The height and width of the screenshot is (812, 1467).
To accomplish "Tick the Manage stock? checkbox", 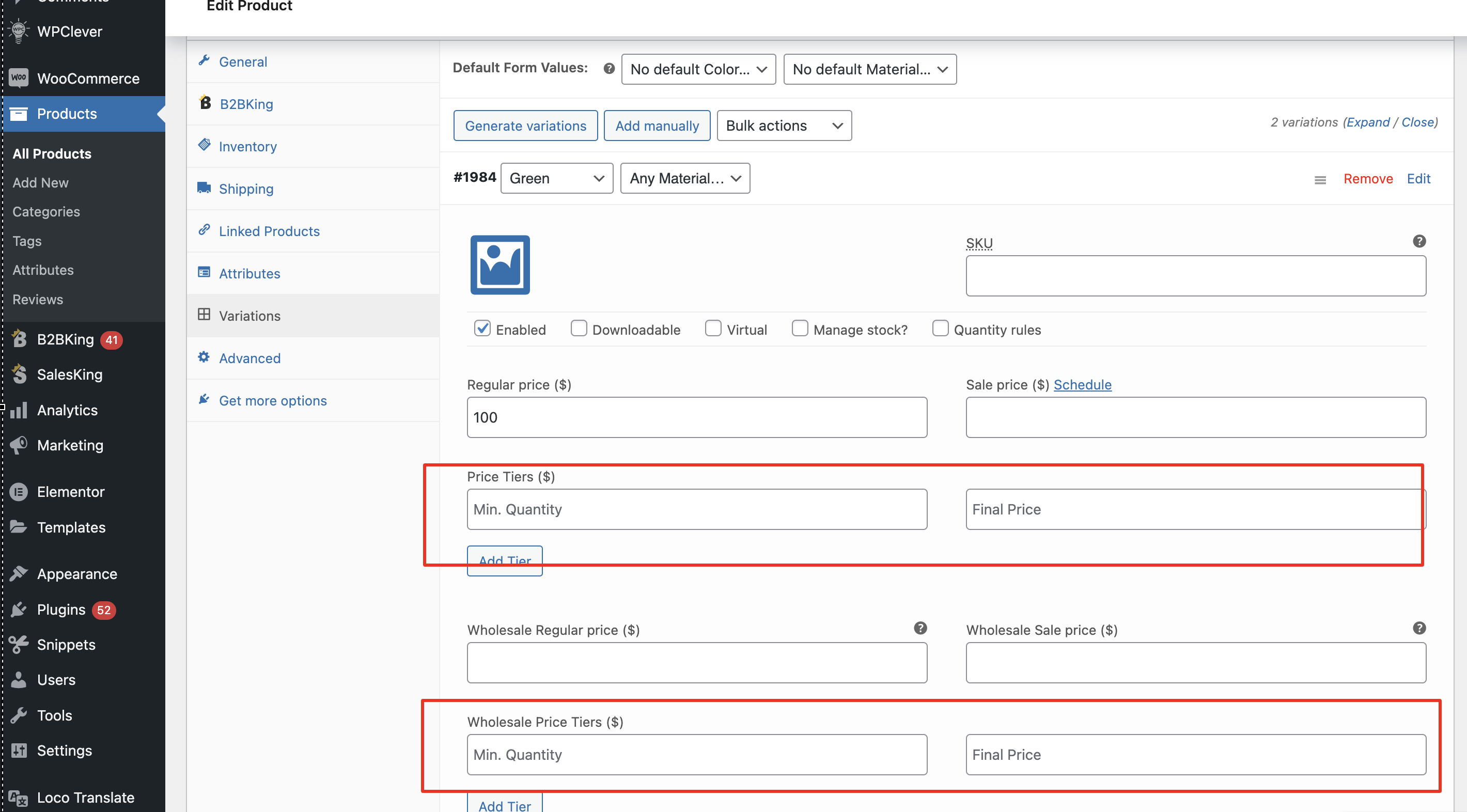I will (x=800, y=329).
